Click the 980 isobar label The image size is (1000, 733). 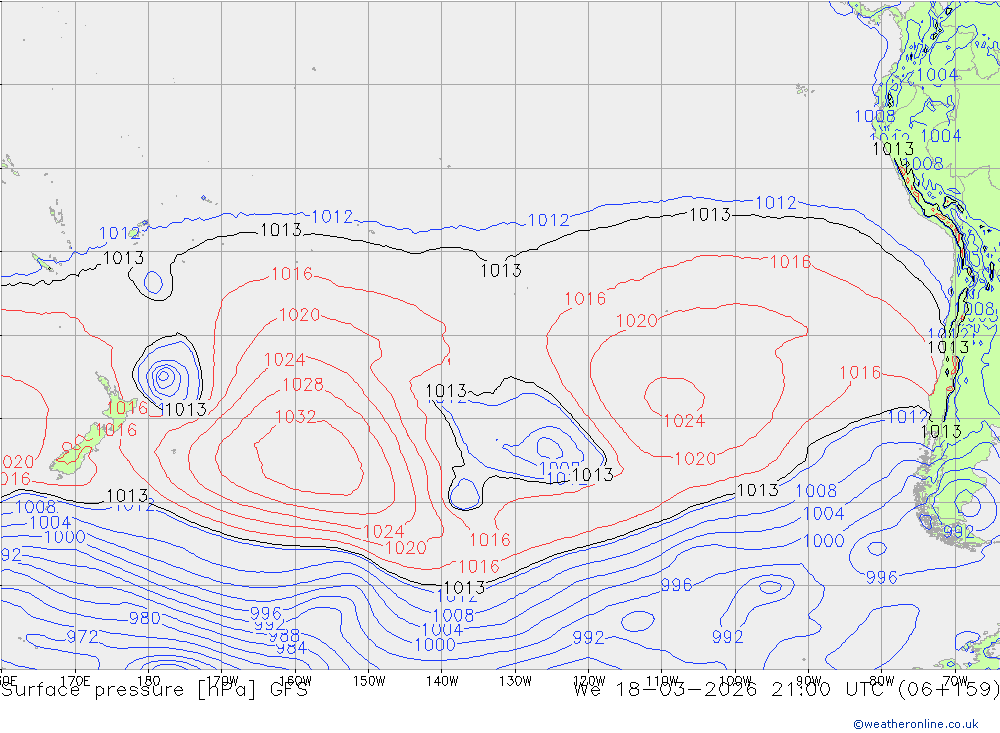coord(145,618)
